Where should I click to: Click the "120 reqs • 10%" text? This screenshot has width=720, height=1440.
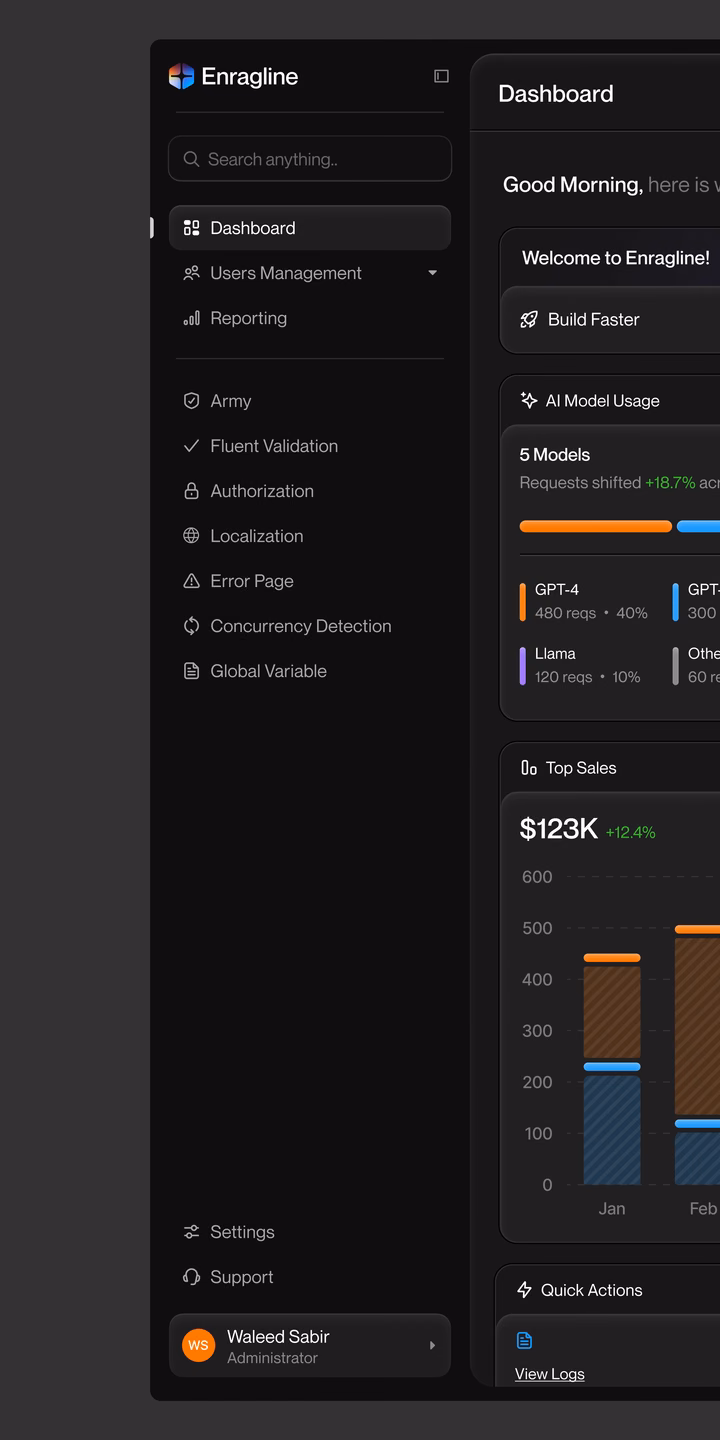[588, 677]
